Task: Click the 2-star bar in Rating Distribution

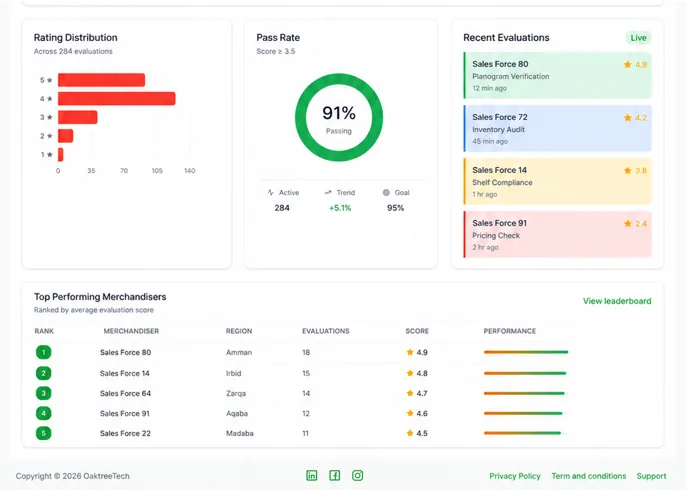Action: click(x=66, y=136)
